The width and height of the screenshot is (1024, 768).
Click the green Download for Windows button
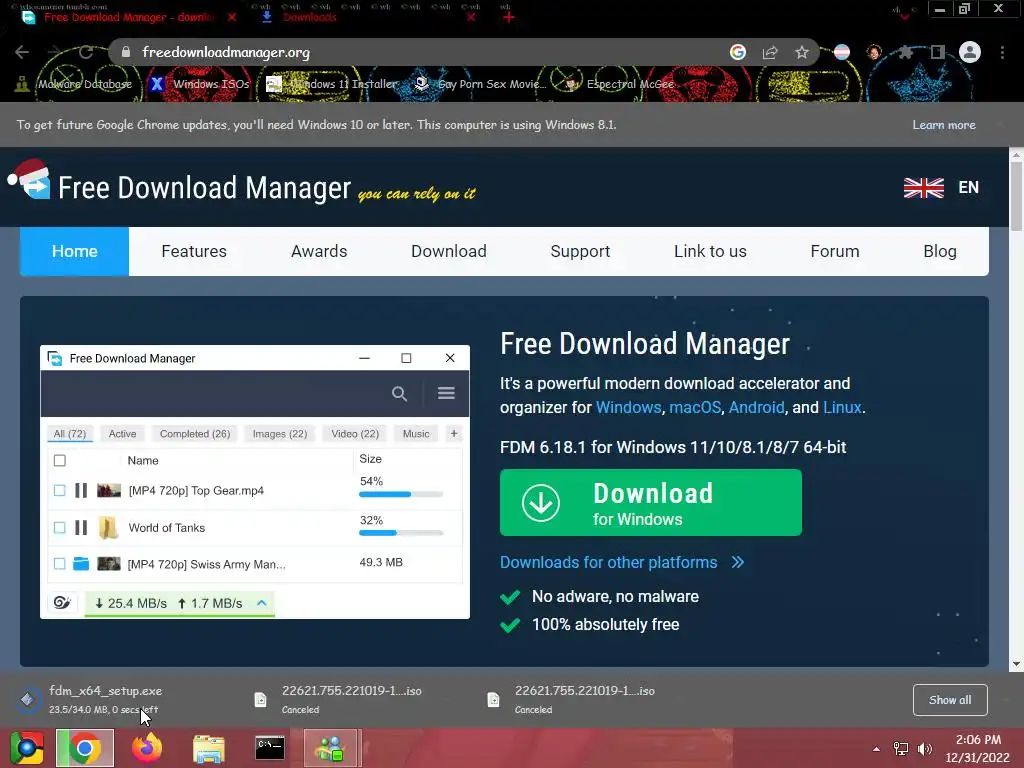pyautogui.click(x=650, y=502)
